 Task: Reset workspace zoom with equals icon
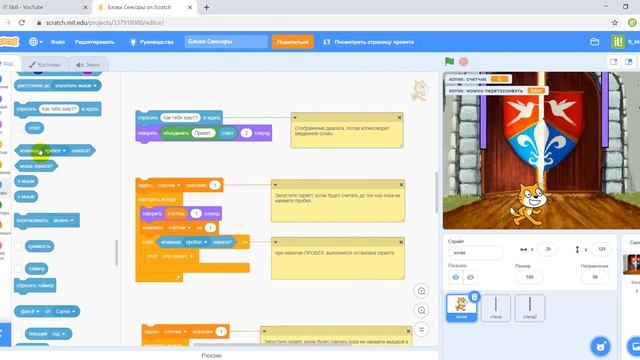tap(421, 329)
